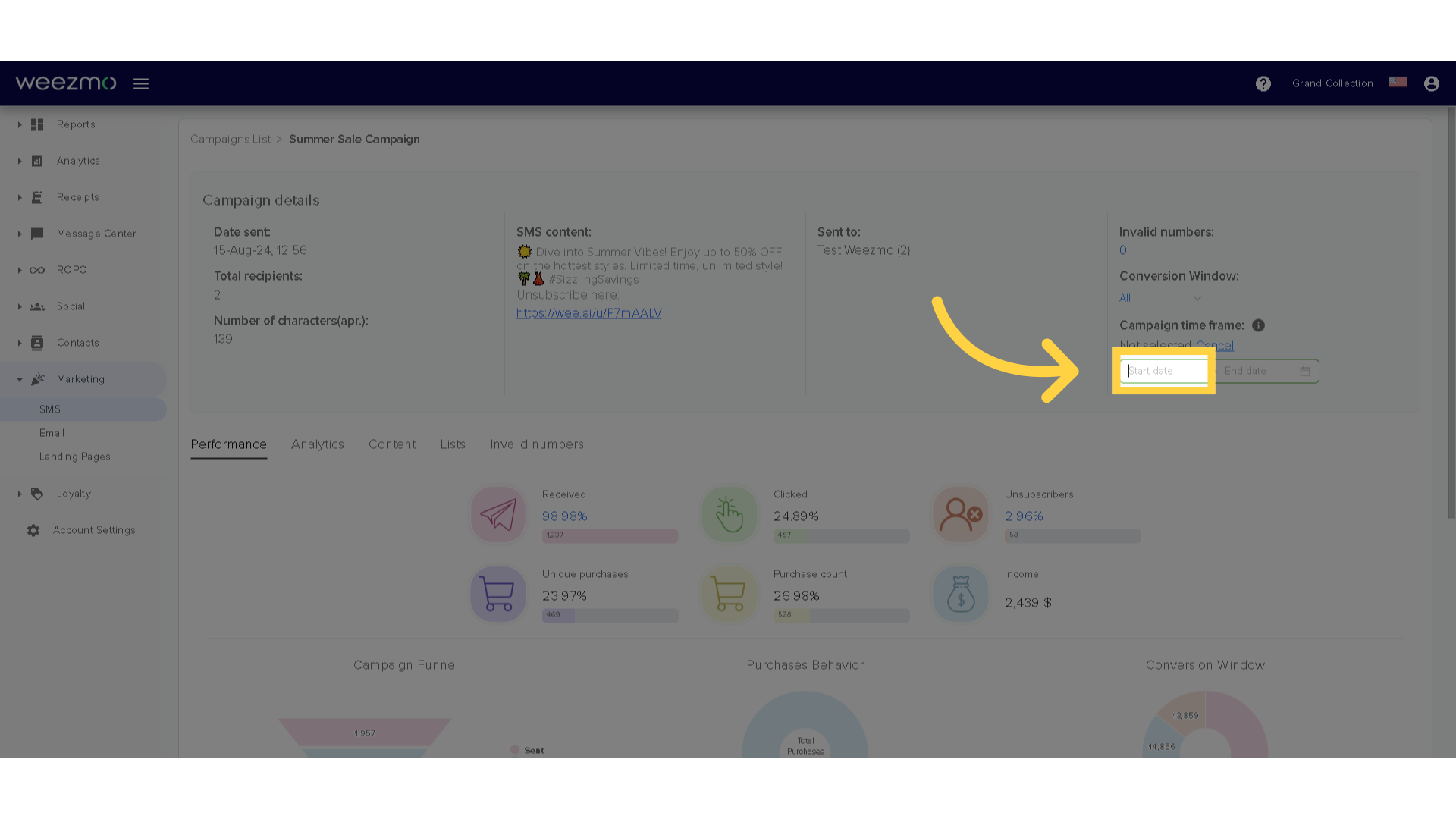1456x819 pixels.
Task: Click the Contacts icon in sidebar
Action: click(x=37, y=343)
